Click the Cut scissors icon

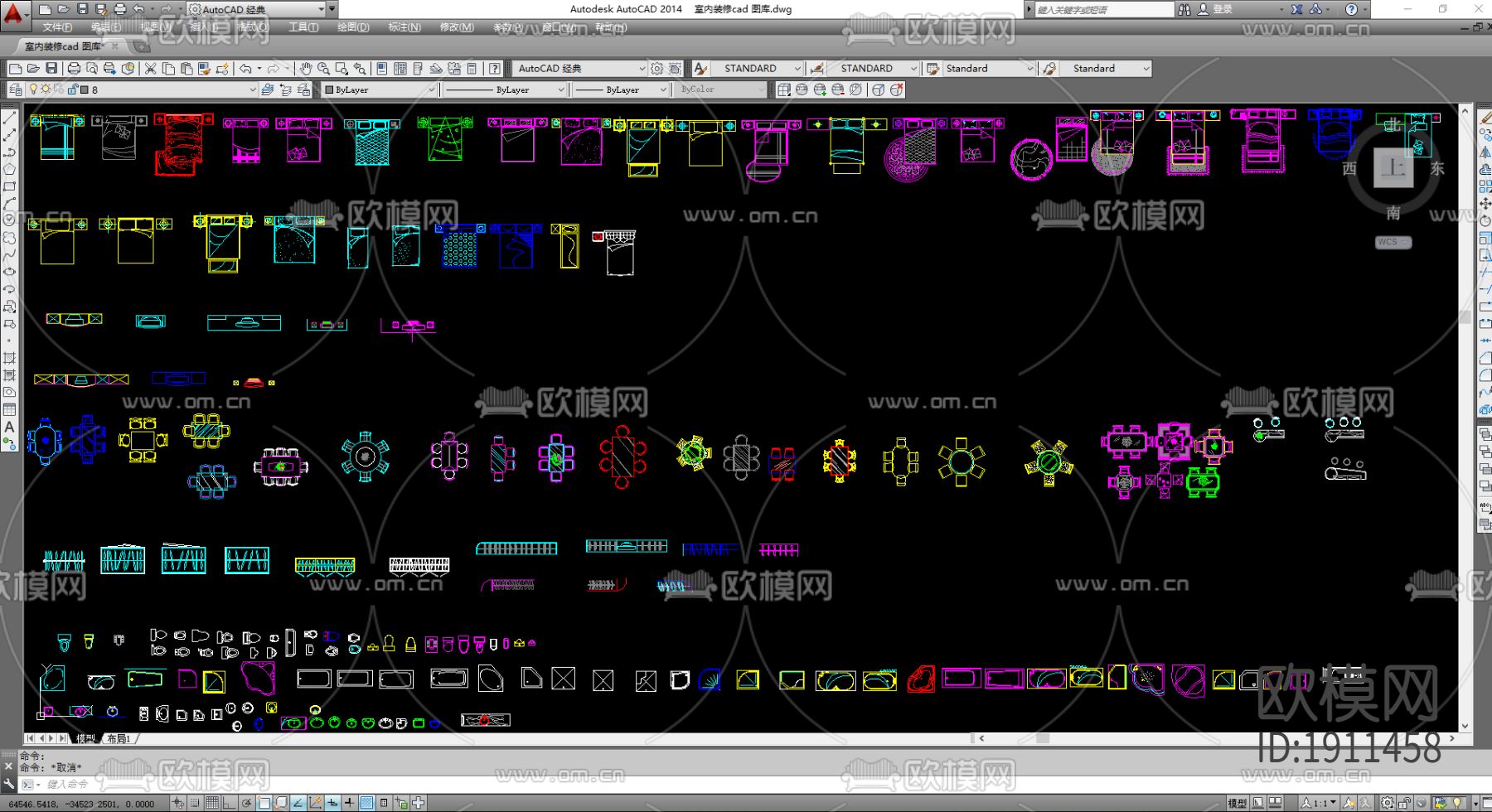151,69
